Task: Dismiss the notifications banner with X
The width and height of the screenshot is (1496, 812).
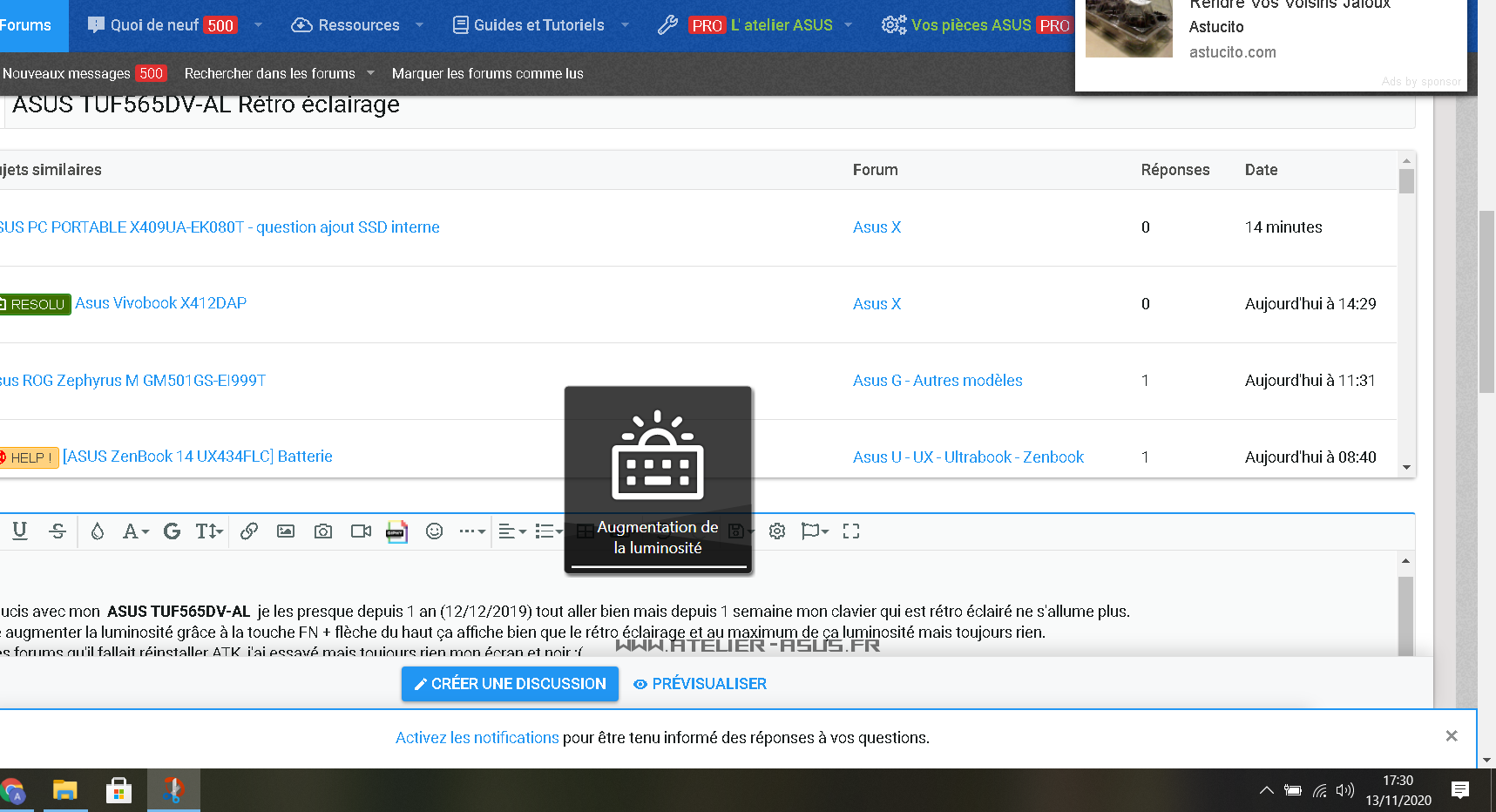Action: (1452, 736)
